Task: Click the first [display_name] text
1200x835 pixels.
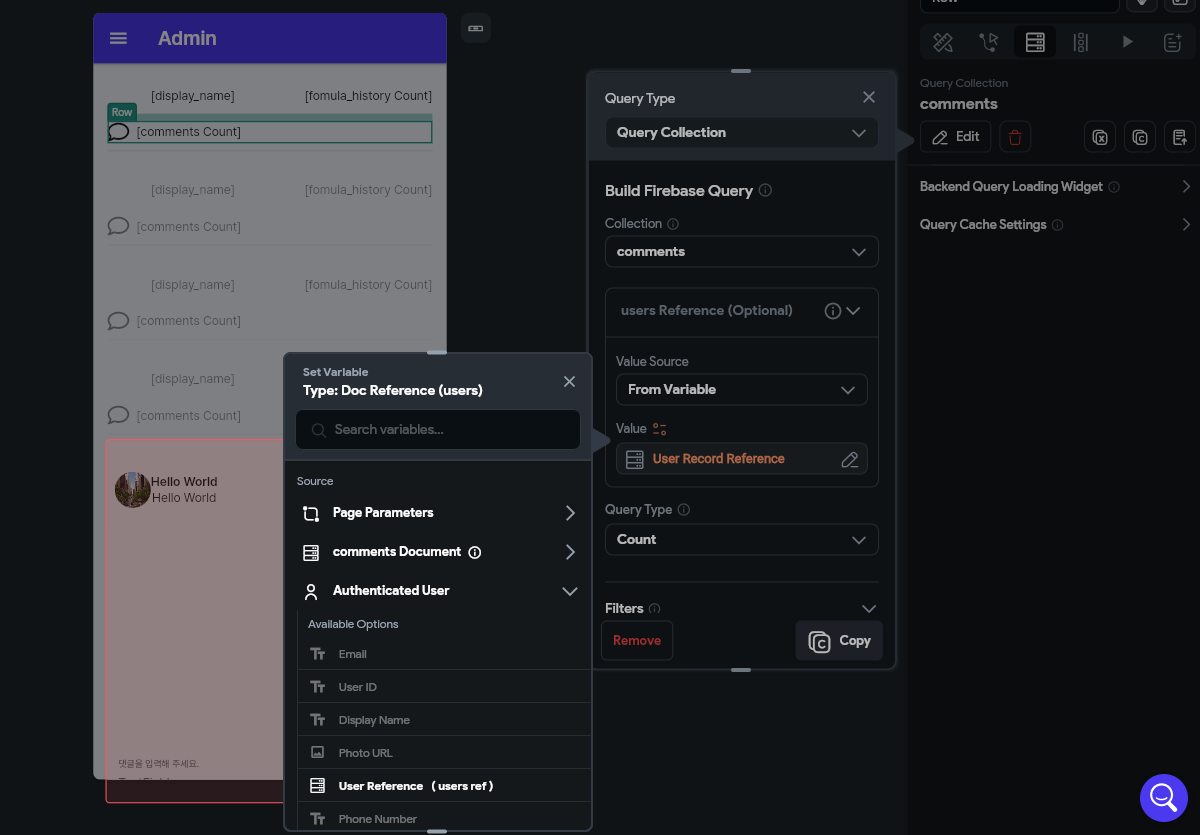Action: (193, 96)
